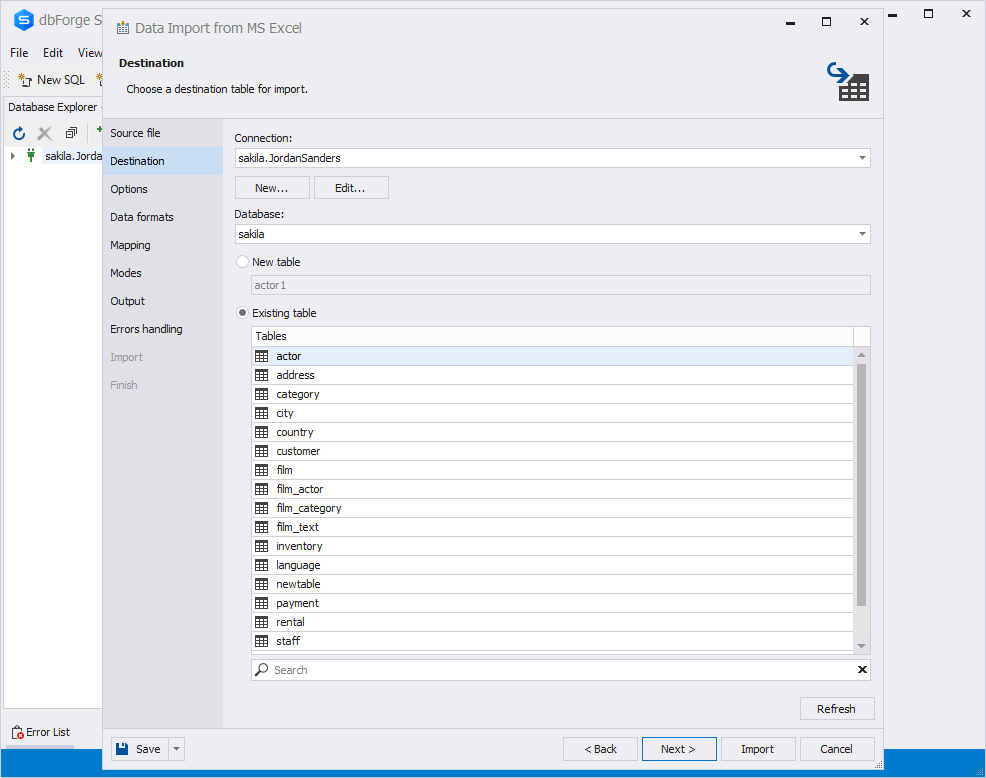The image size is (986, 778).
Task: Select the Existing table radio button
Action: [x=242, y=313]
